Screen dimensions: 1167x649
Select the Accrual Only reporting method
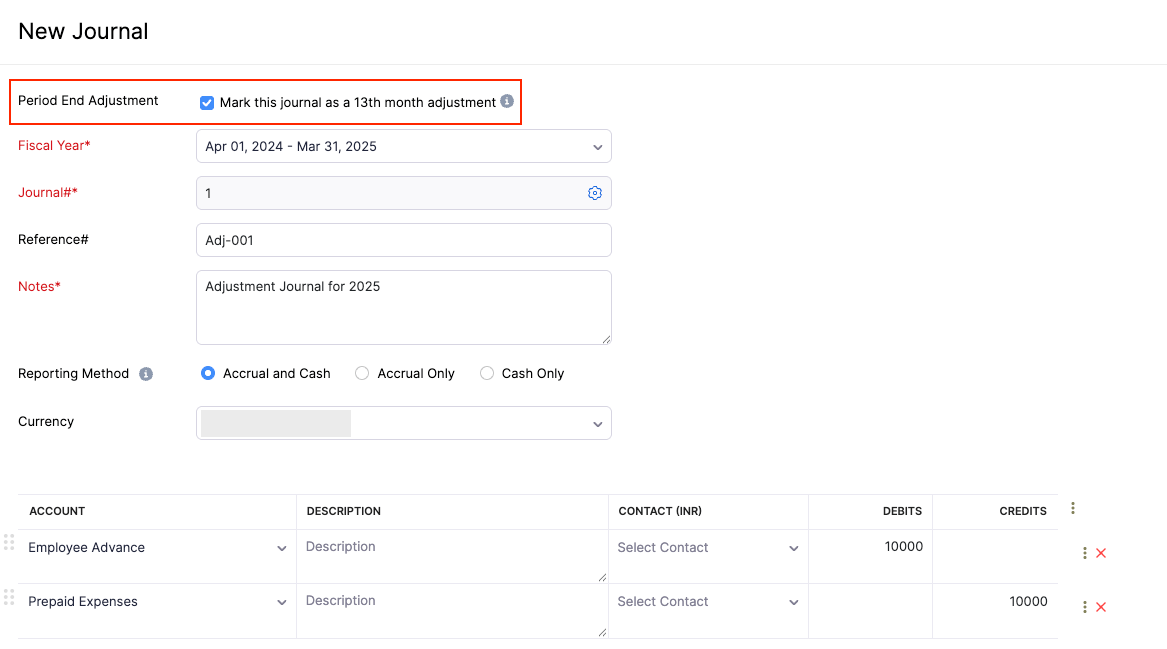click(362, 373)
